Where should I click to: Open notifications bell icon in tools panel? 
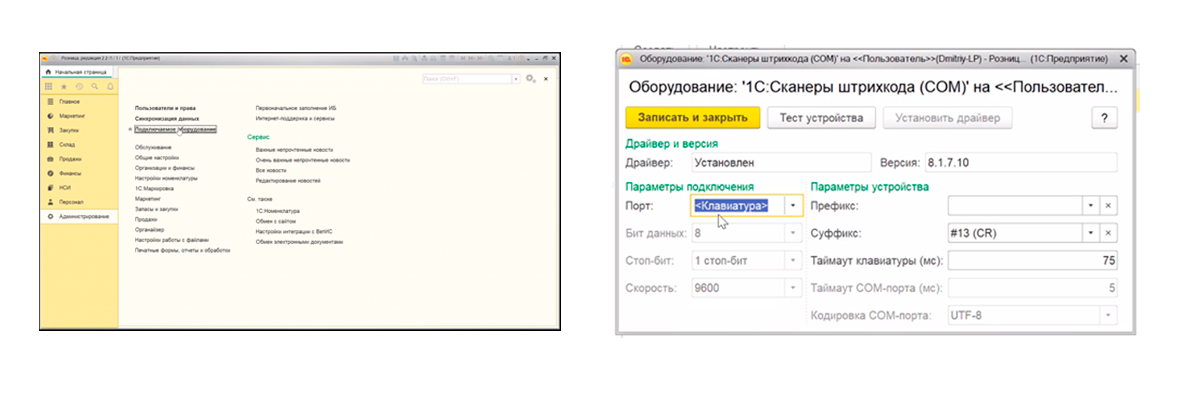pyautogui.click(x=110, y=87)
